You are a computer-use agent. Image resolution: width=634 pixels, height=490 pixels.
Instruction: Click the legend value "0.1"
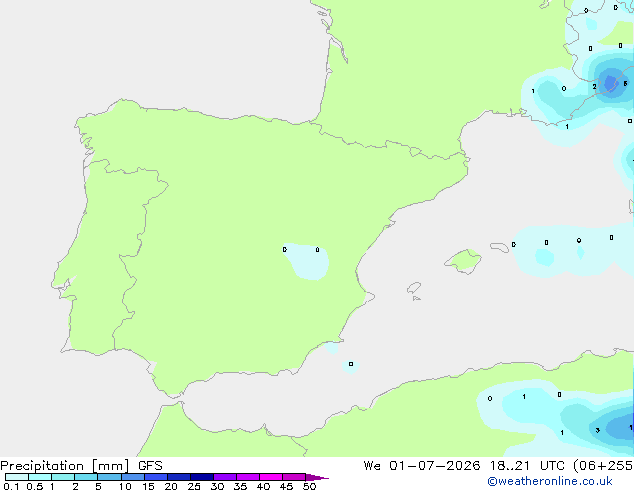pyautogui.click(x=11, y=486)
